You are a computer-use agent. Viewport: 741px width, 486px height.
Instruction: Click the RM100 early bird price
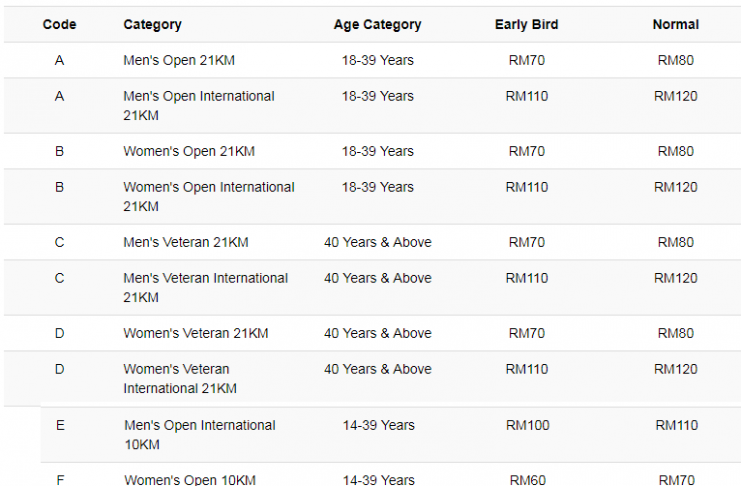[x=527, y=425]
